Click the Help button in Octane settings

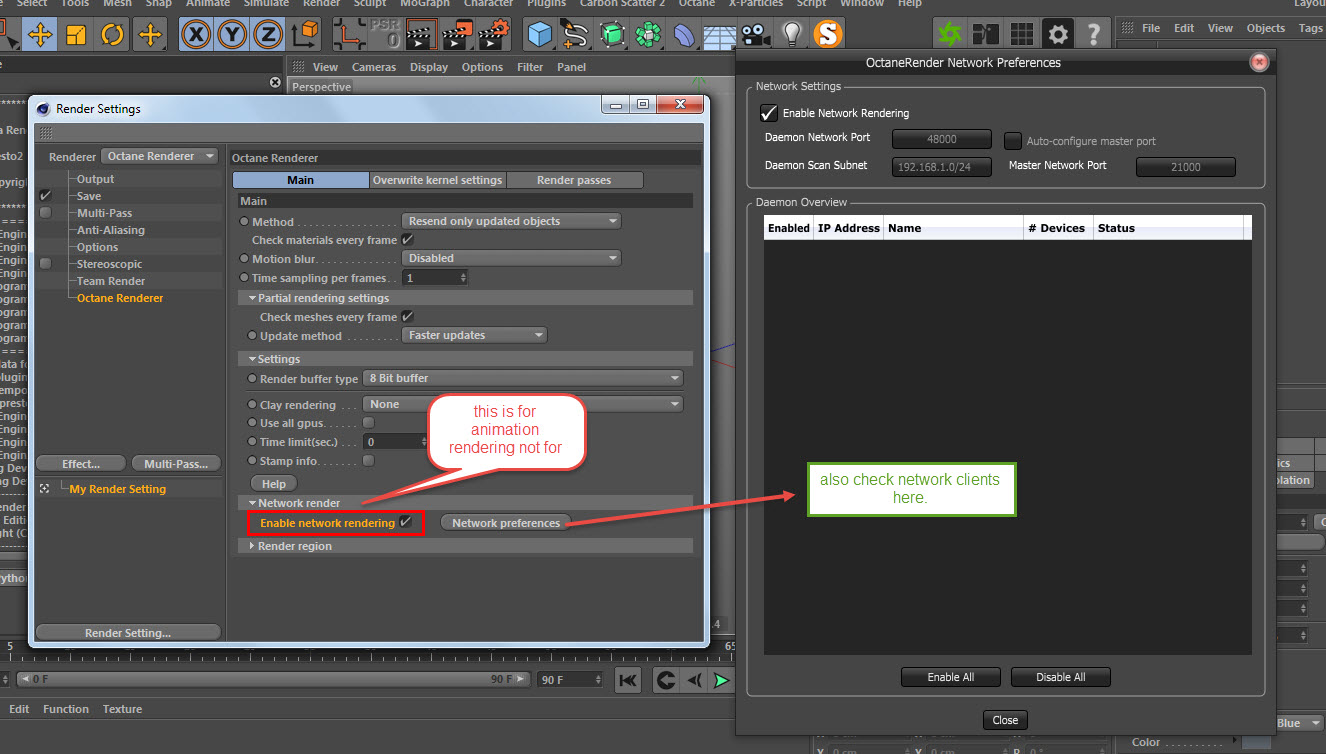pos(274,484)
